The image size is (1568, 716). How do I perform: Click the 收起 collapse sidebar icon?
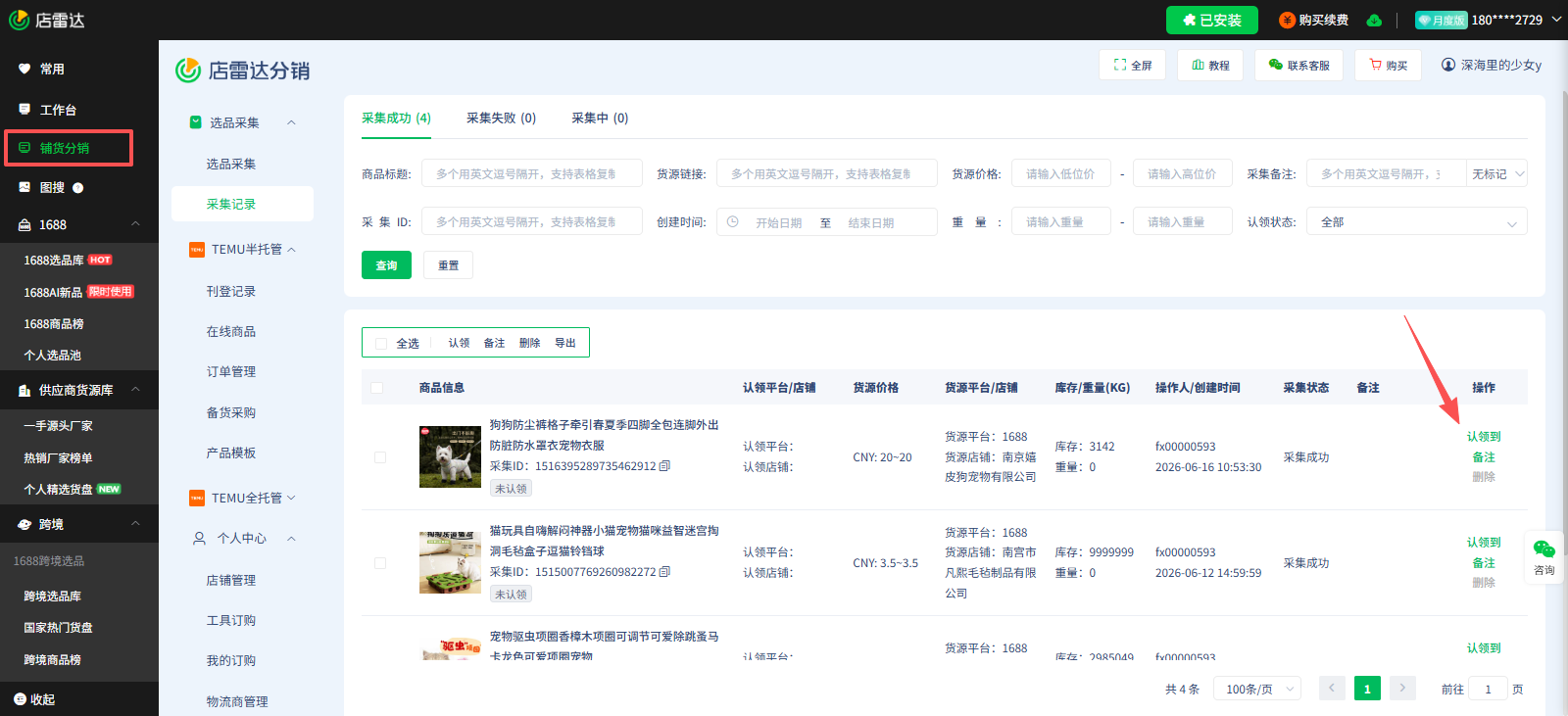point(20,699)
